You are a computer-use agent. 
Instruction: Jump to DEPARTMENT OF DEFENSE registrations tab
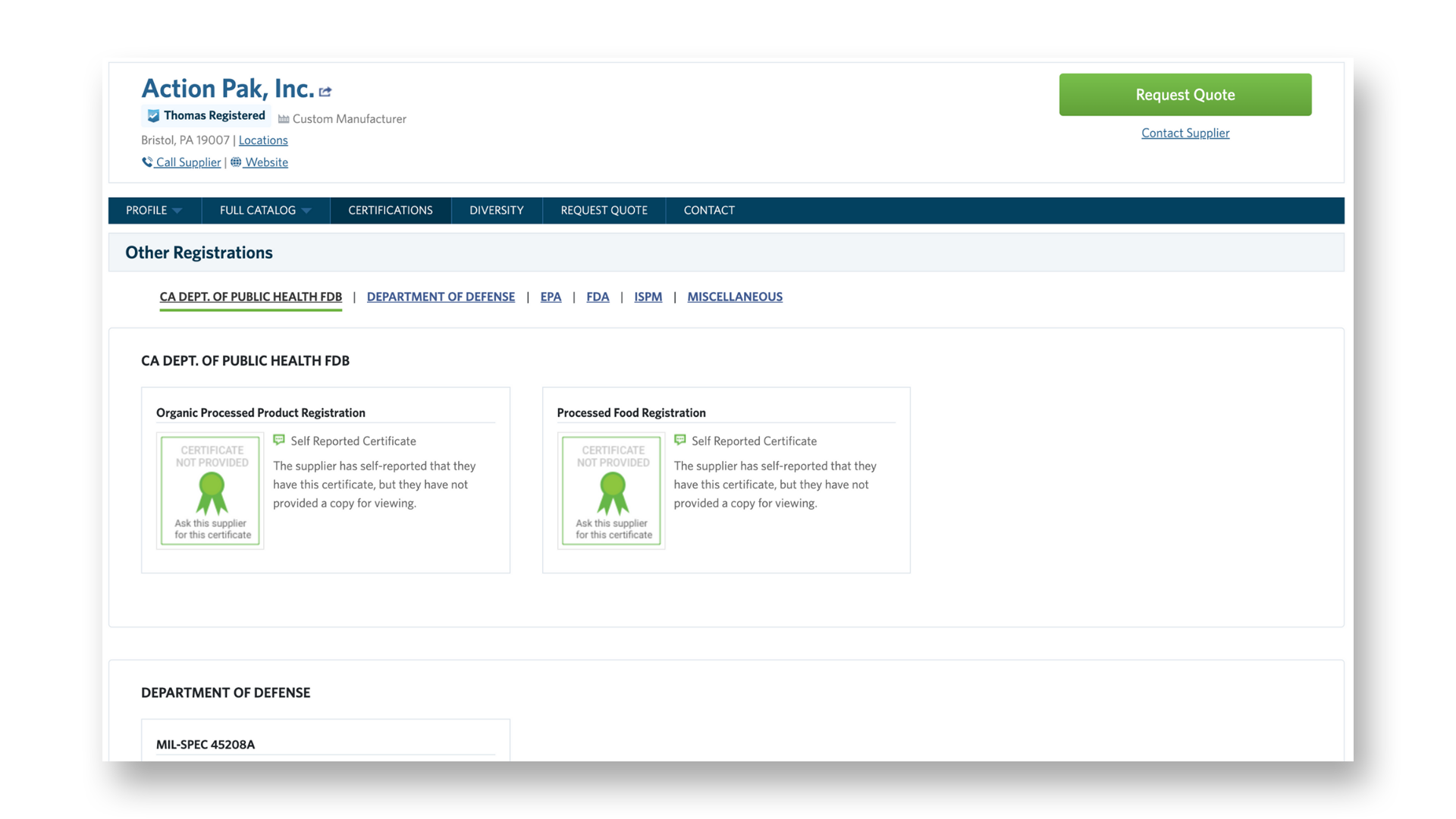pyautogui.click(x=441, y=297)
